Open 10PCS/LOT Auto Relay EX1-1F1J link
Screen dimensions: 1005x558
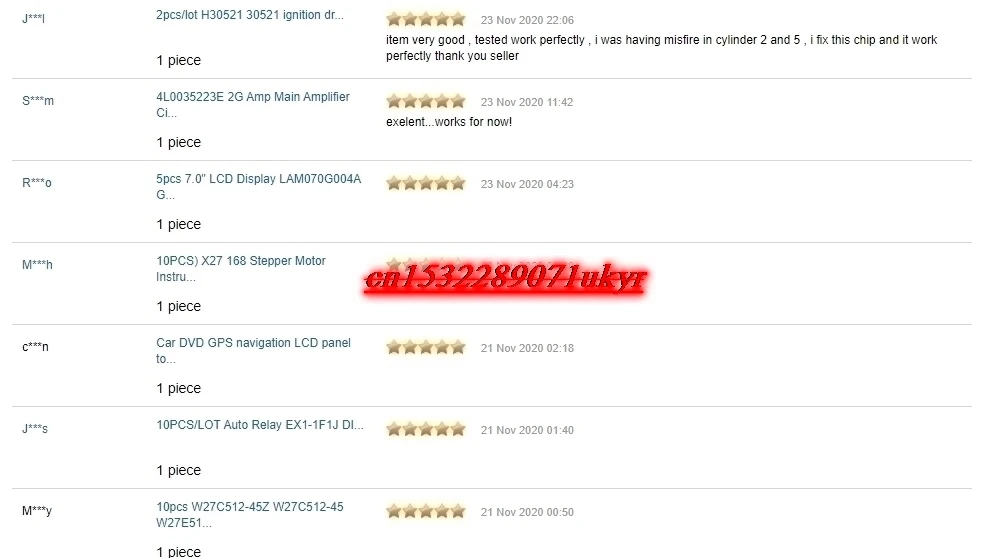coord(260,425)
